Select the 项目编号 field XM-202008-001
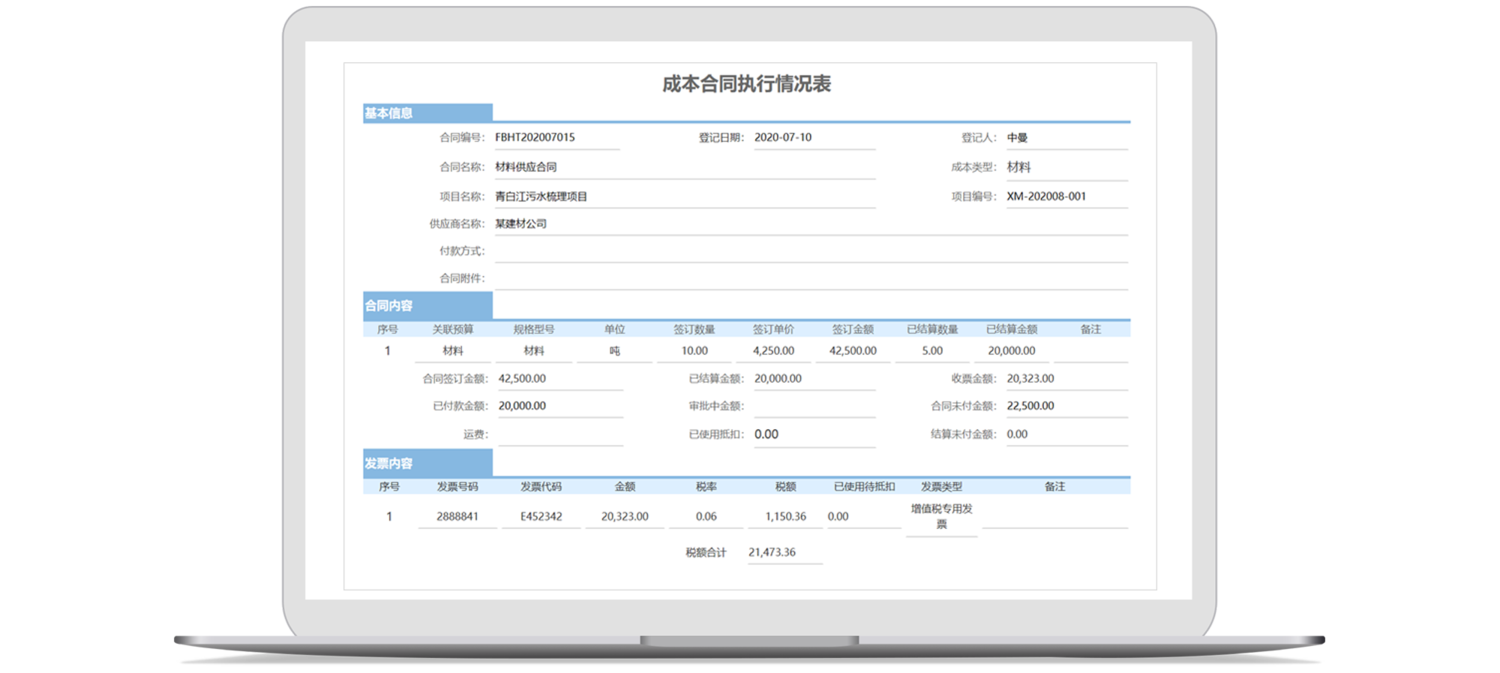Image resolution: width=1500 pixels, height=673 pixels. click(x=1065, y=197)
